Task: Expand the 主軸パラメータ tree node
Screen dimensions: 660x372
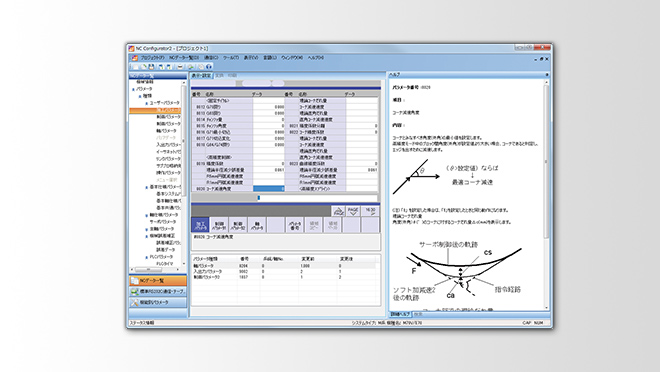Action: (x=147, y=229)
